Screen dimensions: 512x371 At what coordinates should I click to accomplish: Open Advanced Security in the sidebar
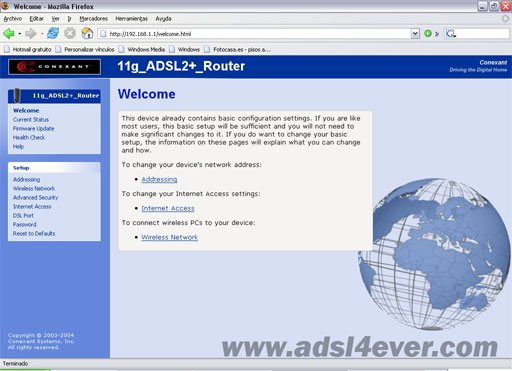35,197
